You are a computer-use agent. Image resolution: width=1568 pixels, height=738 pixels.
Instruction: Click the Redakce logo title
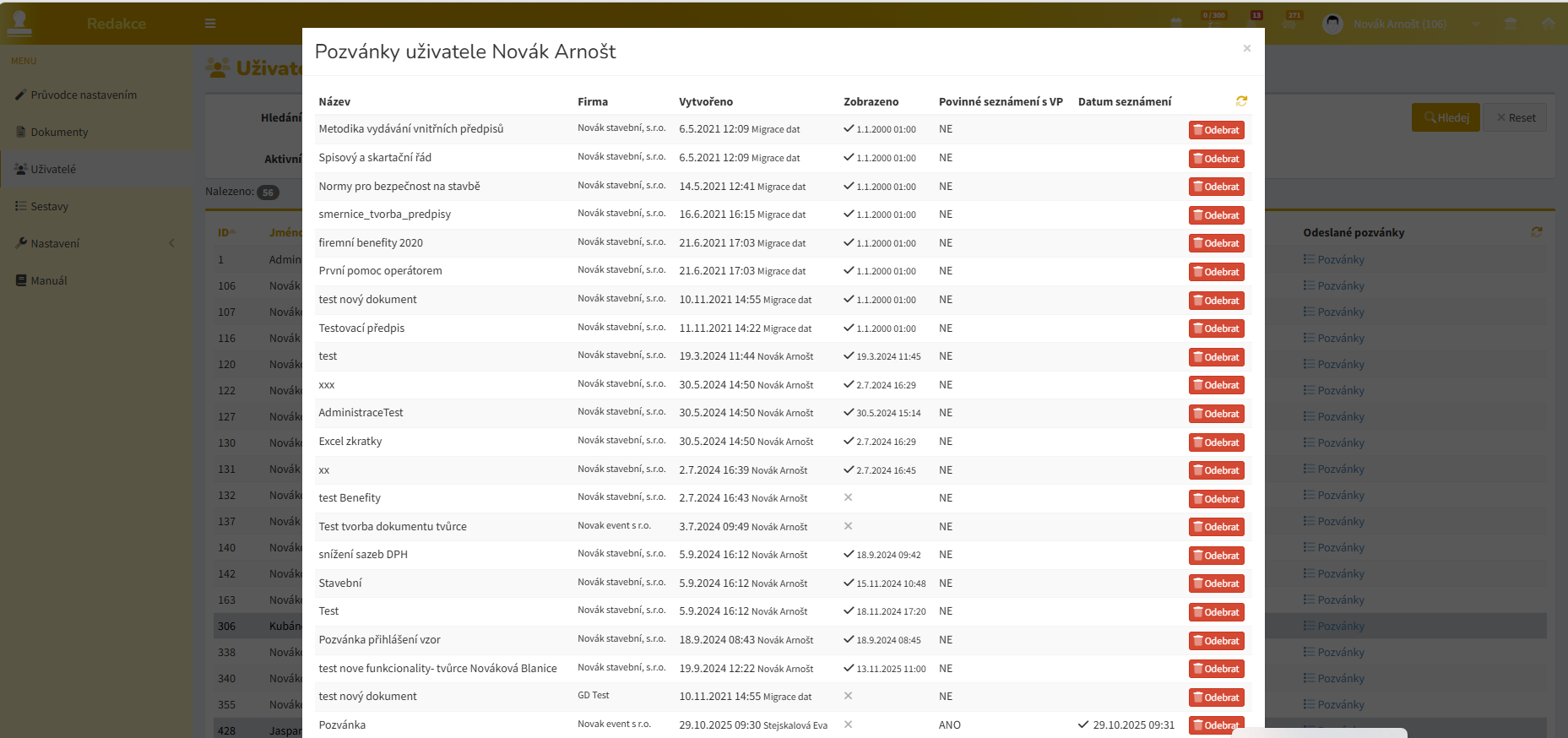pyautogui.click(x=117, y=24)
